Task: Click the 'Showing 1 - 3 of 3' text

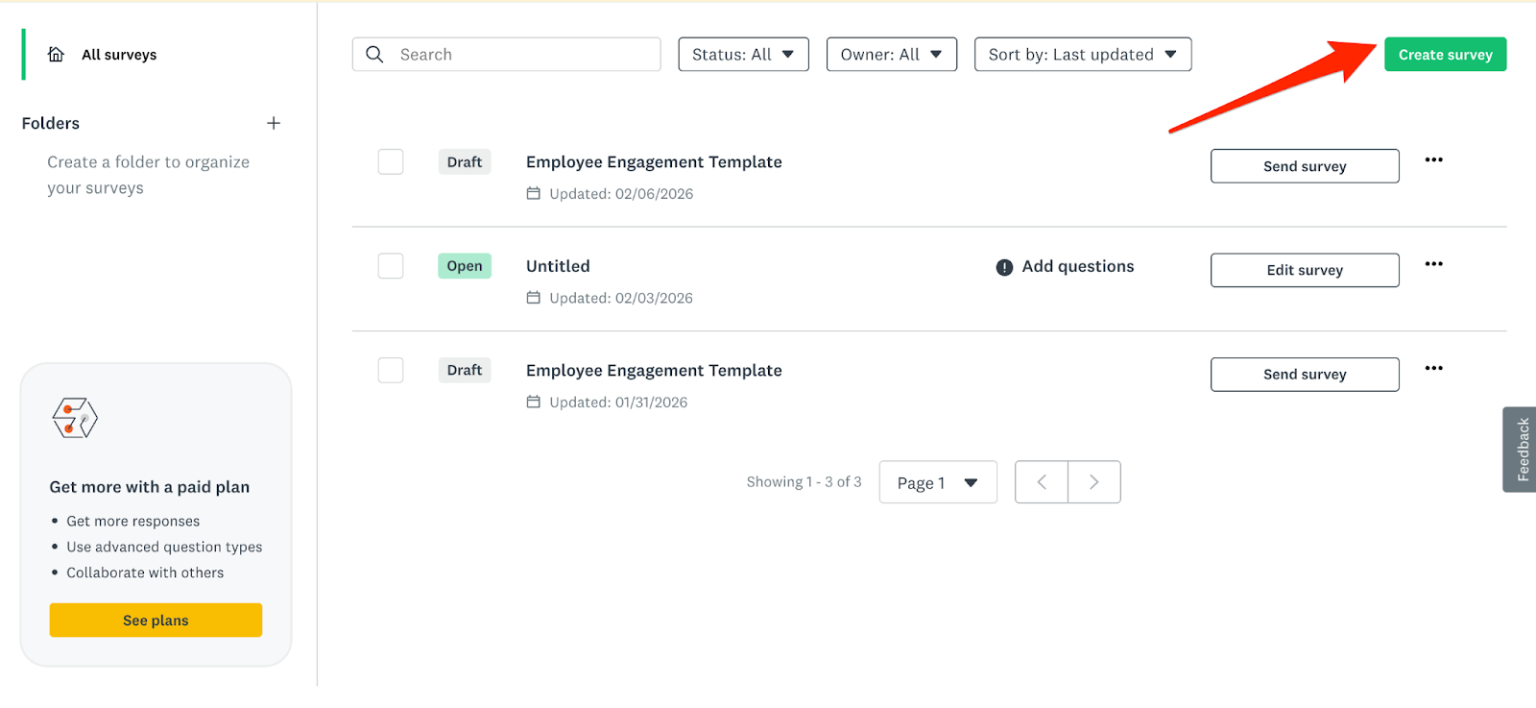Action: pos(804,482)
